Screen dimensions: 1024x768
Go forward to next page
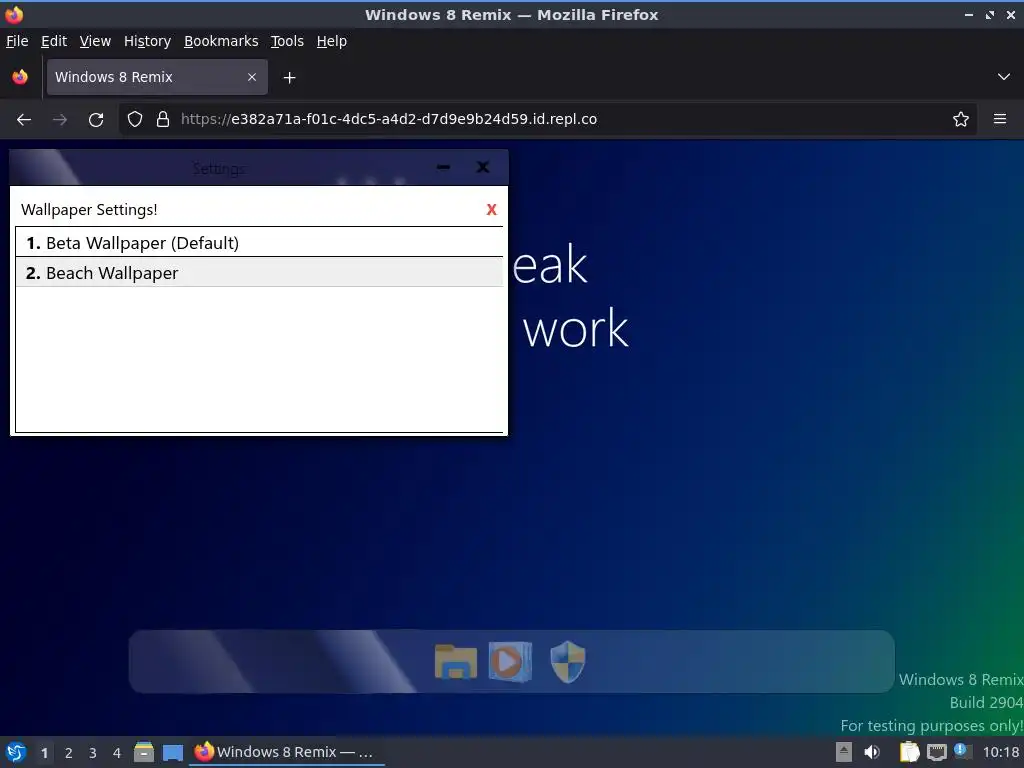(60, 120)
